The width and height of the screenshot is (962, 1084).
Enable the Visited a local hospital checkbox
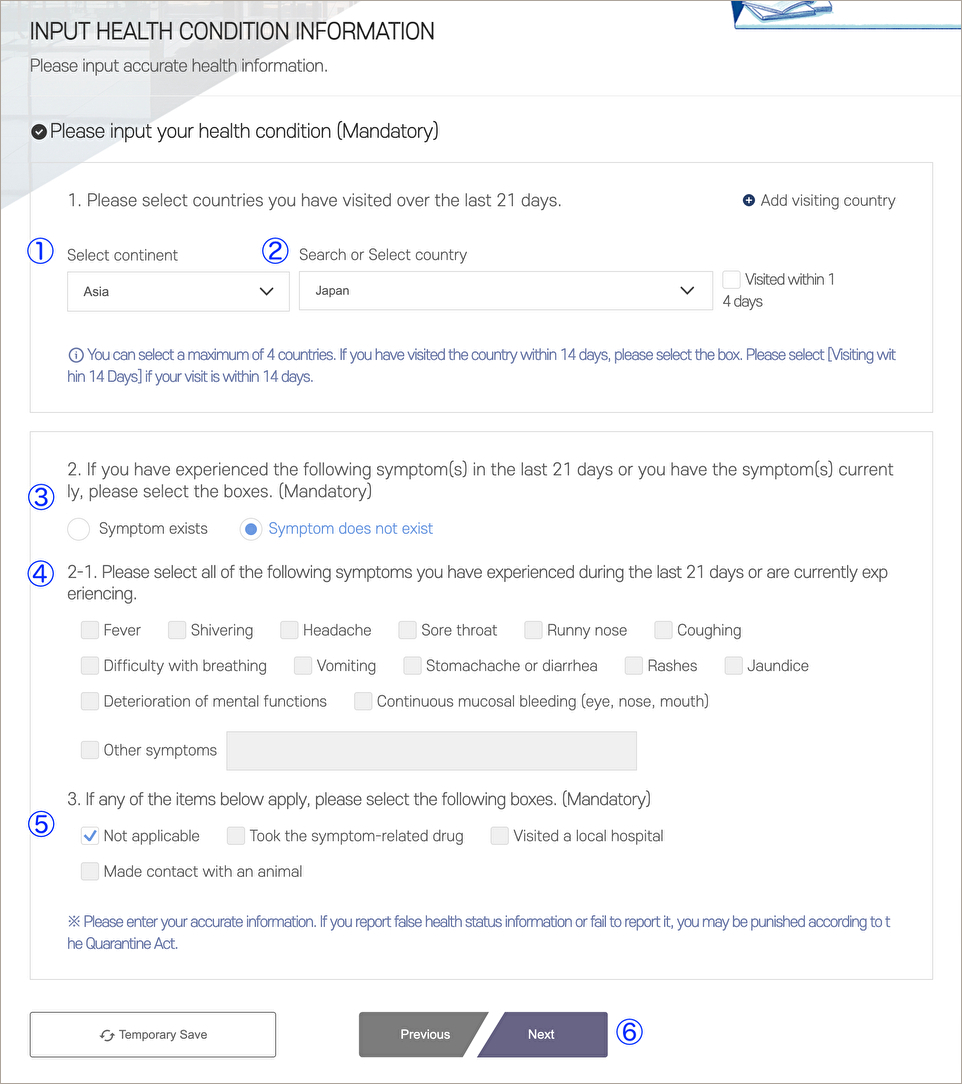(x=500, y=836)
